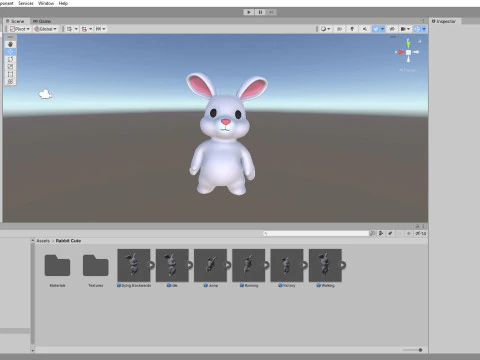
Task: Click the Pause button
Action: coord(260,12)
